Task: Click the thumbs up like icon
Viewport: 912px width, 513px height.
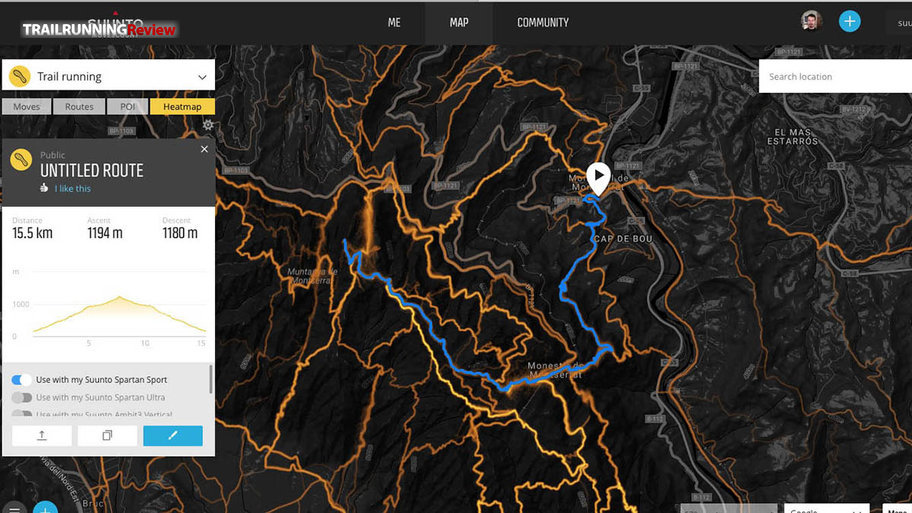Action: pyautogui.click(x=44, y=188)
